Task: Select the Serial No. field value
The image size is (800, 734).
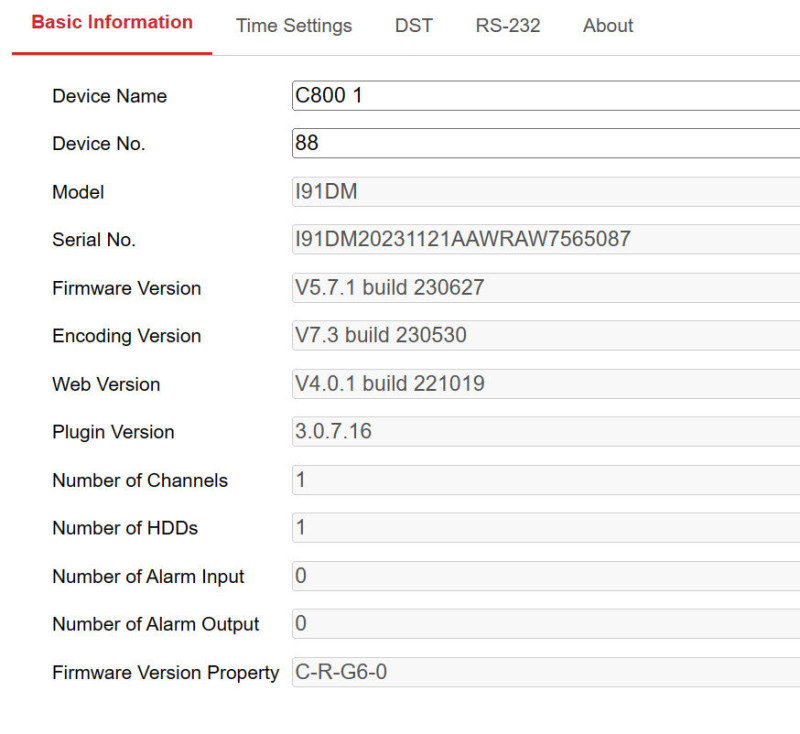Action: pos(546,239)
